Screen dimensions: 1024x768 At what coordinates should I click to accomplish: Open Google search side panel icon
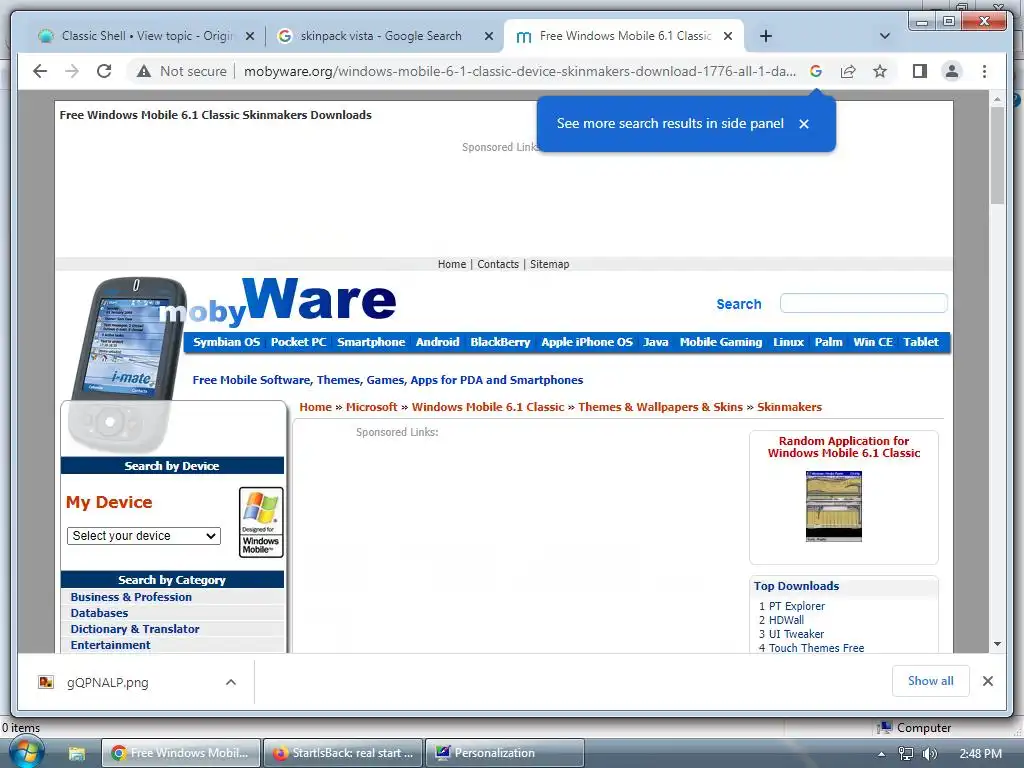click(816, 71)
